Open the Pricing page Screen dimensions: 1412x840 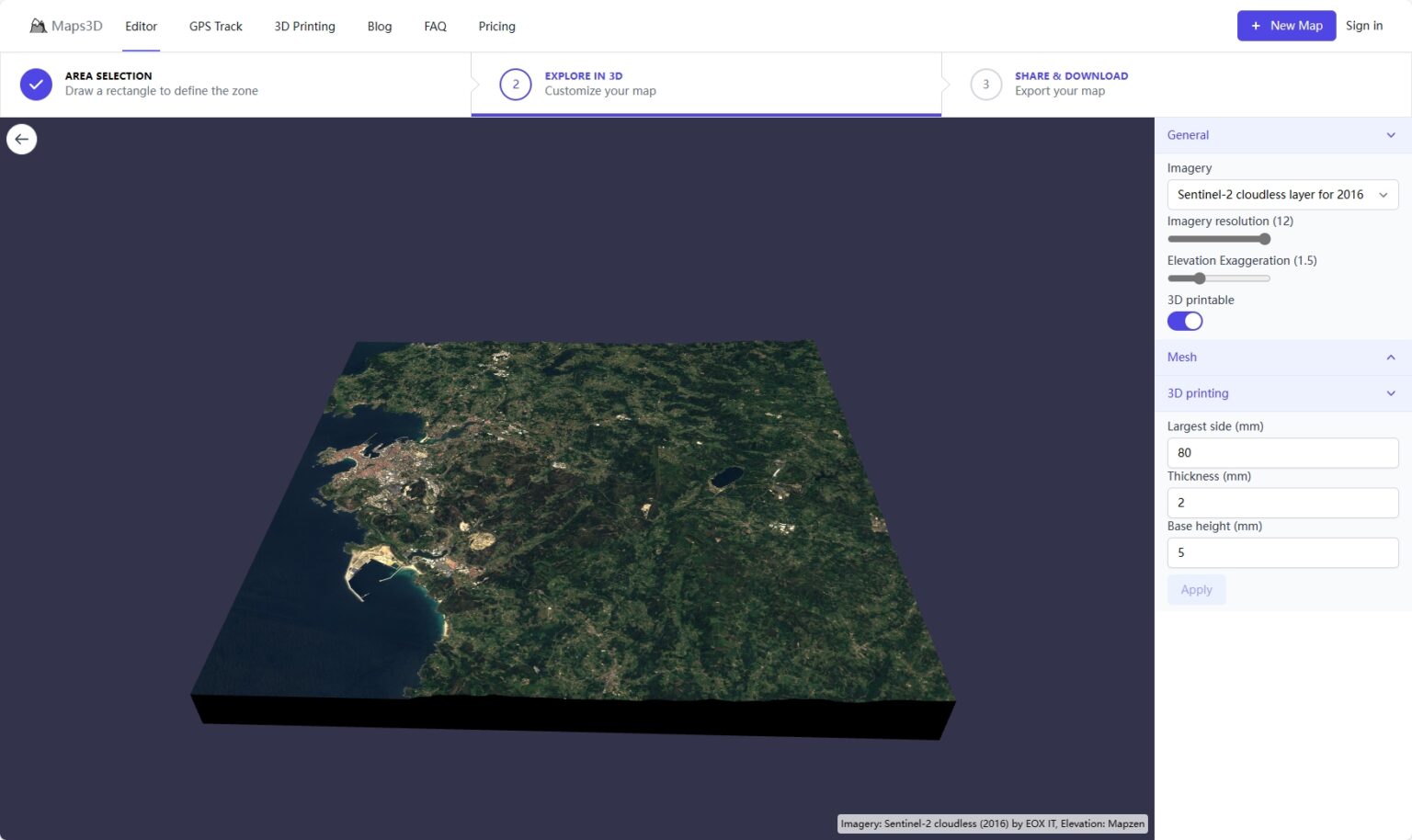(496, 26)
